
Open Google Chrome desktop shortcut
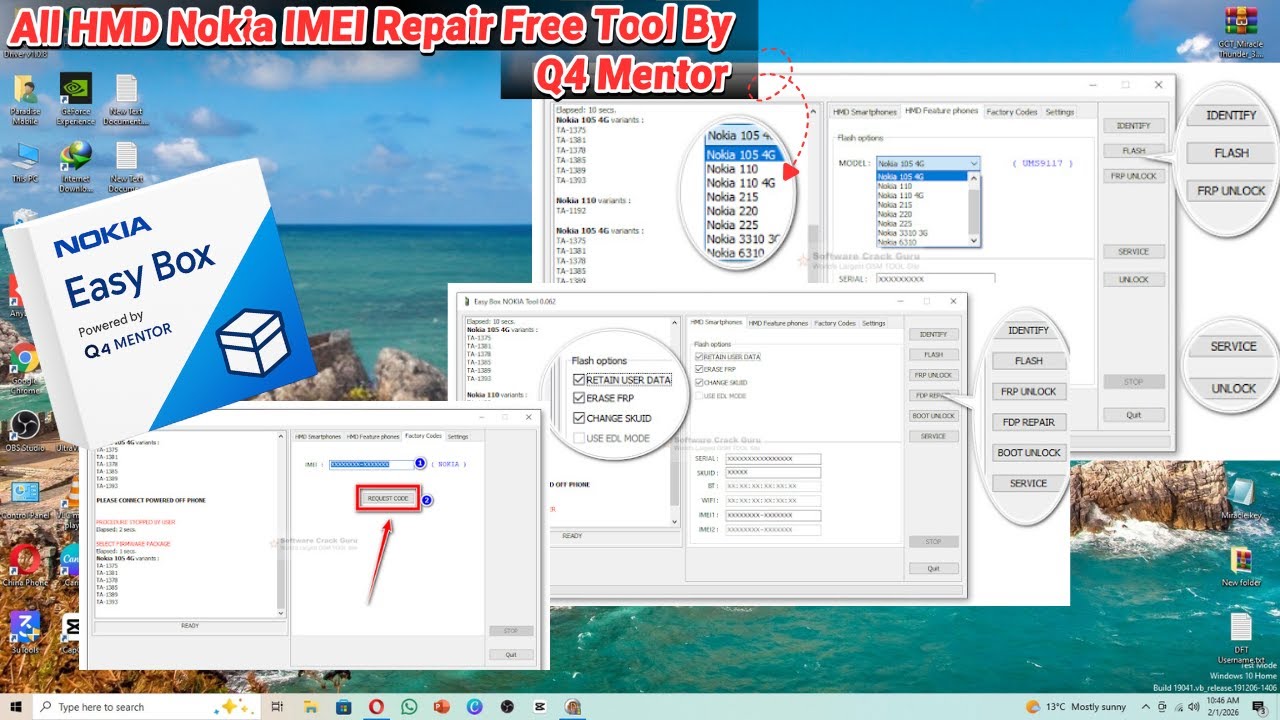tap(25, 367)
